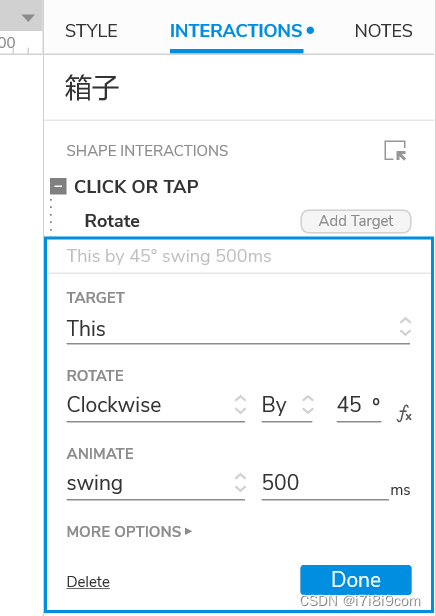This screenshot has height=616, width=436.
Task: Open the dropdown arrow at top left
Action: [28, 18]
